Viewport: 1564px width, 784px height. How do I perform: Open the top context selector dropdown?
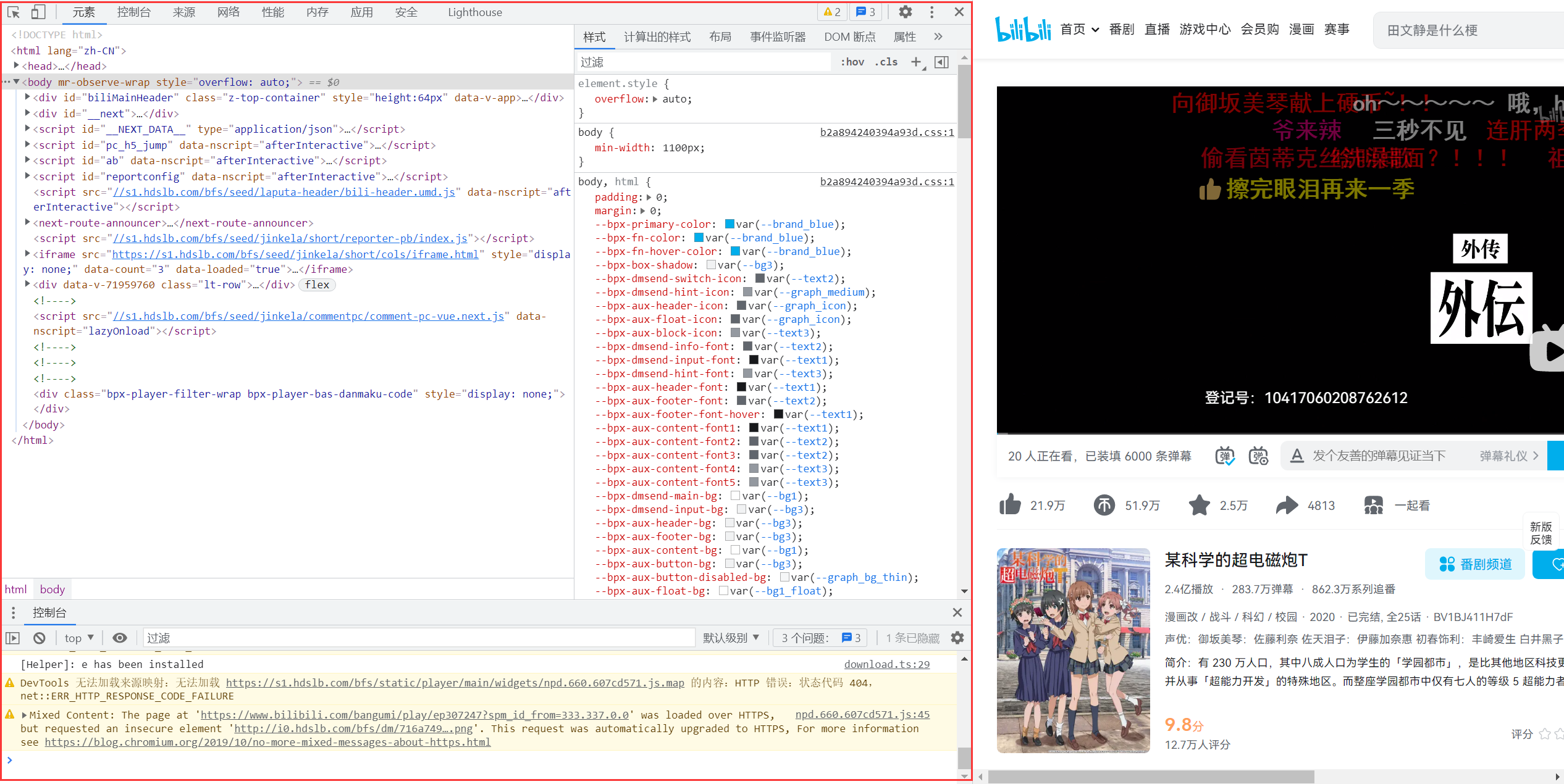pyautogui.click(x=79, y=638)
